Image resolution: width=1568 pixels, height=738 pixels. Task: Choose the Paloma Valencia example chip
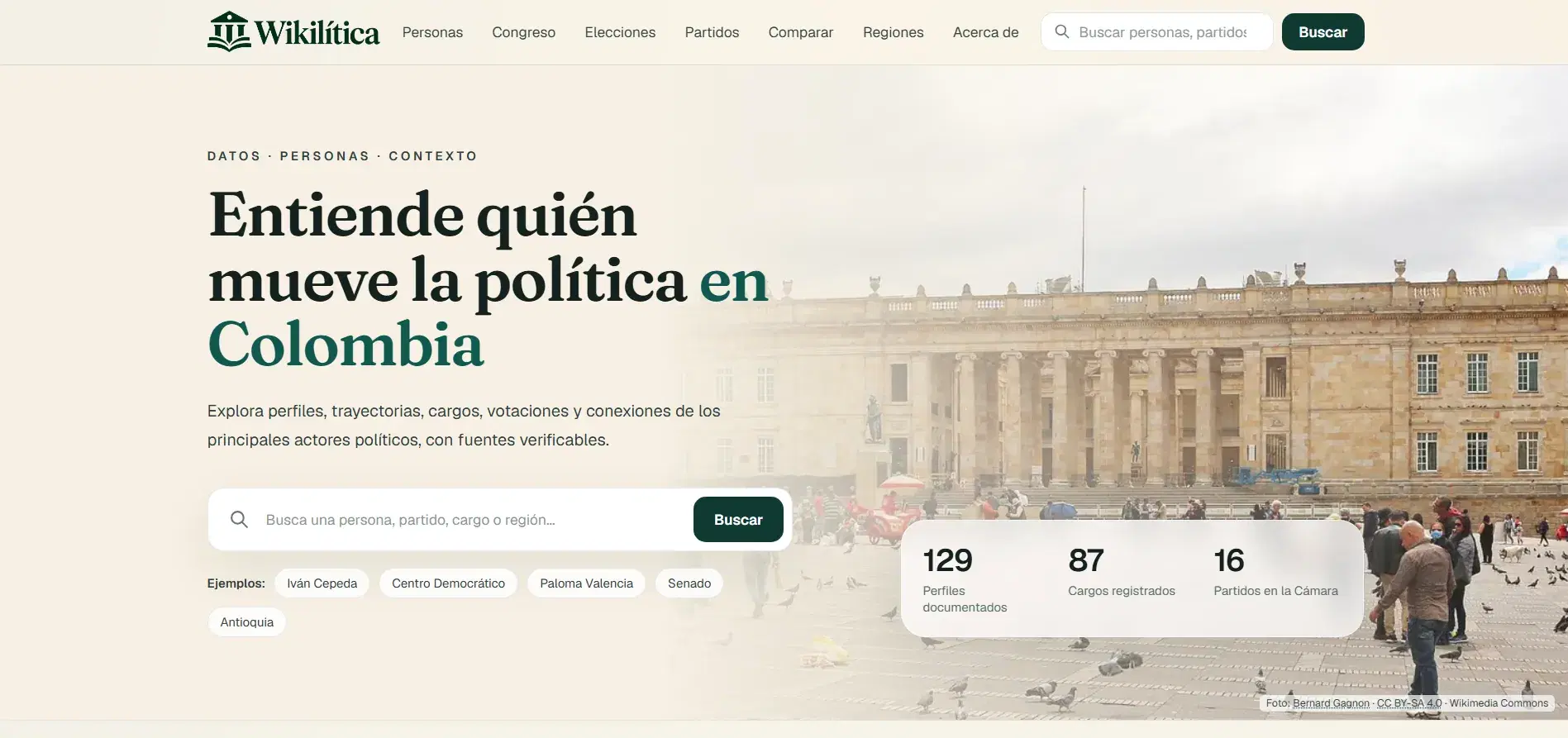tap(587, 583)
